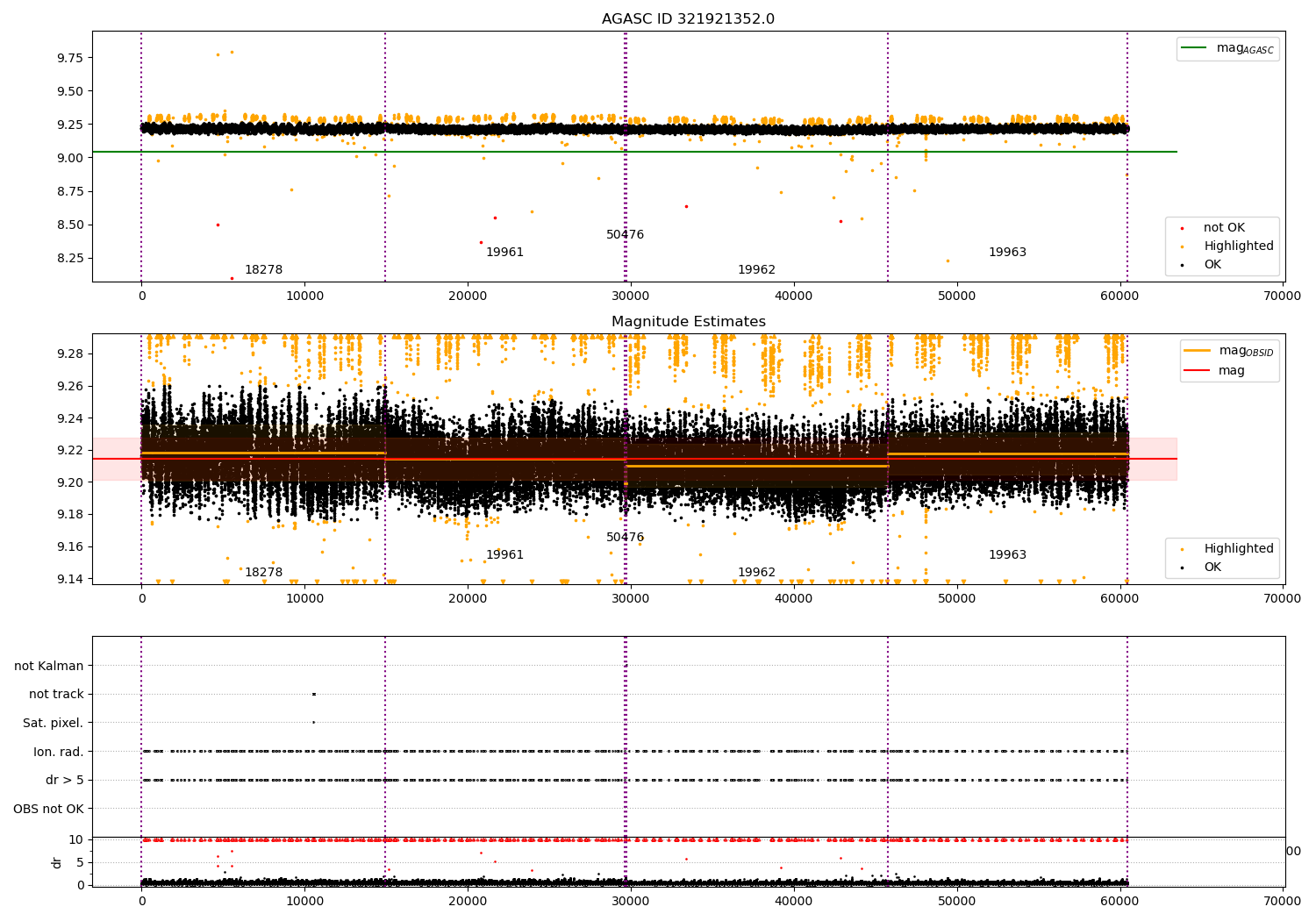Click the 'dr > 5' row label
The width and height of the screenshot is (1316, 921).
(65, 780)
